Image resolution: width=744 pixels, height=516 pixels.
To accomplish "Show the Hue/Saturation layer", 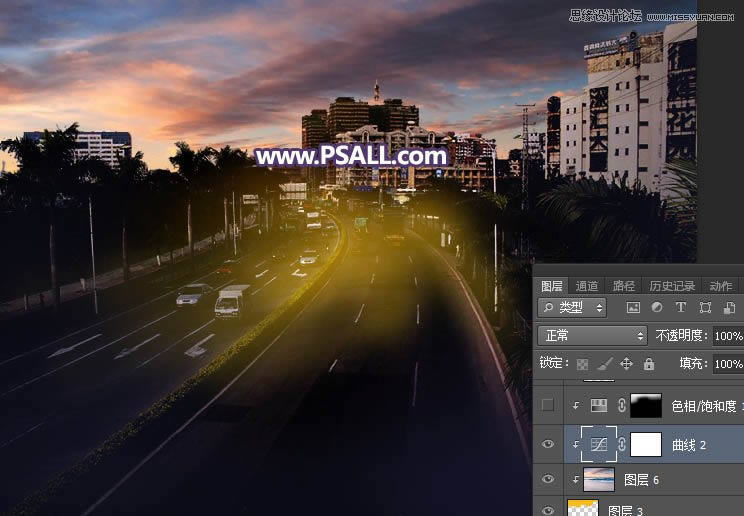I will (547, 406).
